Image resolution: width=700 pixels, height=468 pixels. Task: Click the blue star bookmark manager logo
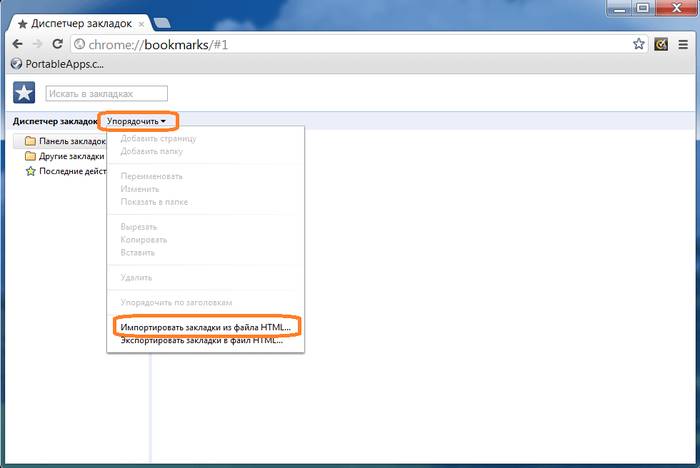(24, 93)
